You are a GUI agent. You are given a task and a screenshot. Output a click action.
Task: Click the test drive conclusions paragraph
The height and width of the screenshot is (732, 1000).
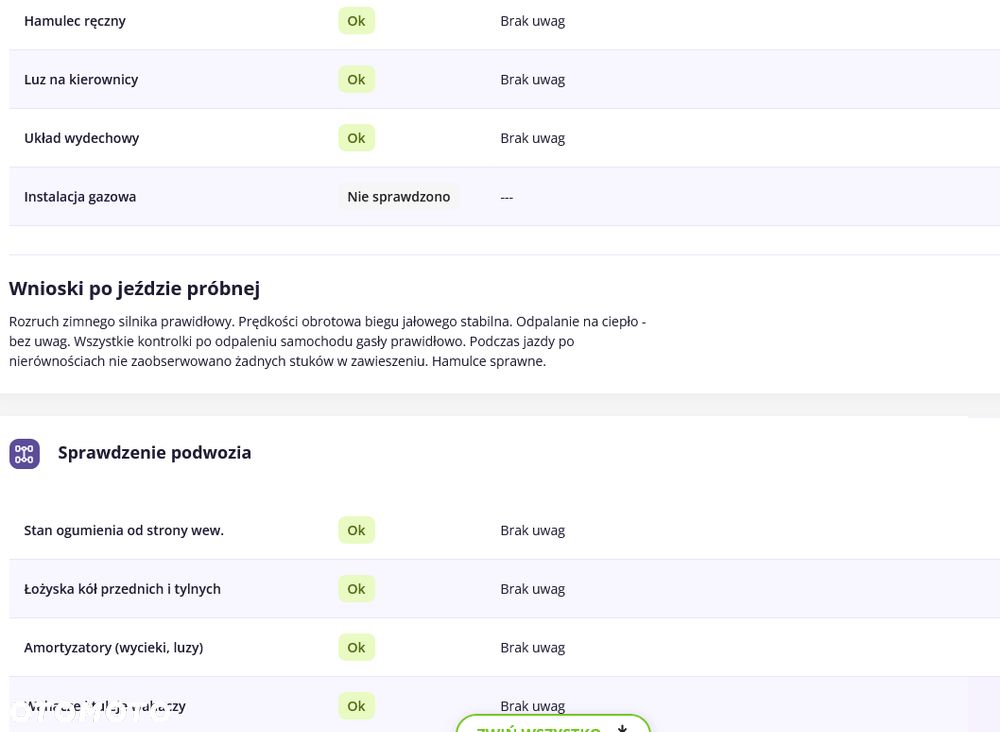(x=327, y=341)
